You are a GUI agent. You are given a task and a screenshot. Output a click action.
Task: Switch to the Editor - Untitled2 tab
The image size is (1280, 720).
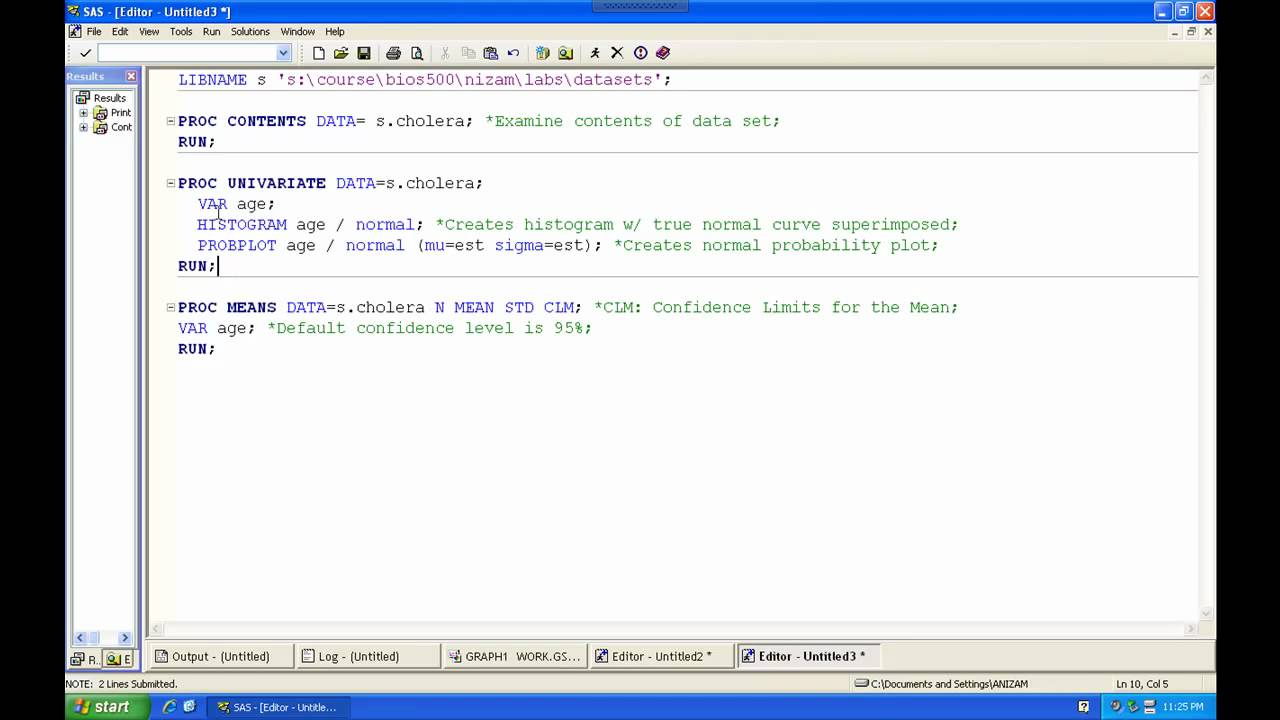[661, 656]
